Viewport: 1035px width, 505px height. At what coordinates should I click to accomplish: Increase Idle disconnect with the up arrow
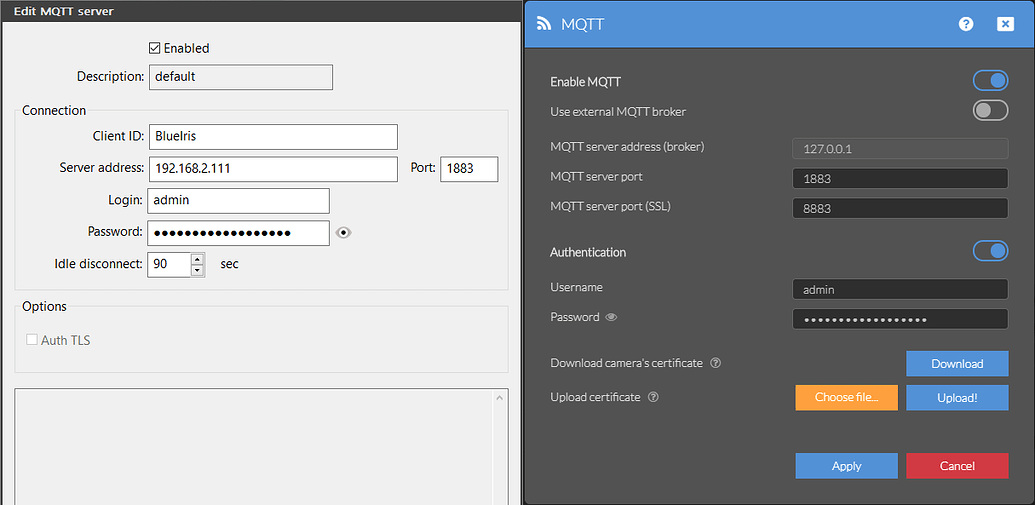(197, 259)
